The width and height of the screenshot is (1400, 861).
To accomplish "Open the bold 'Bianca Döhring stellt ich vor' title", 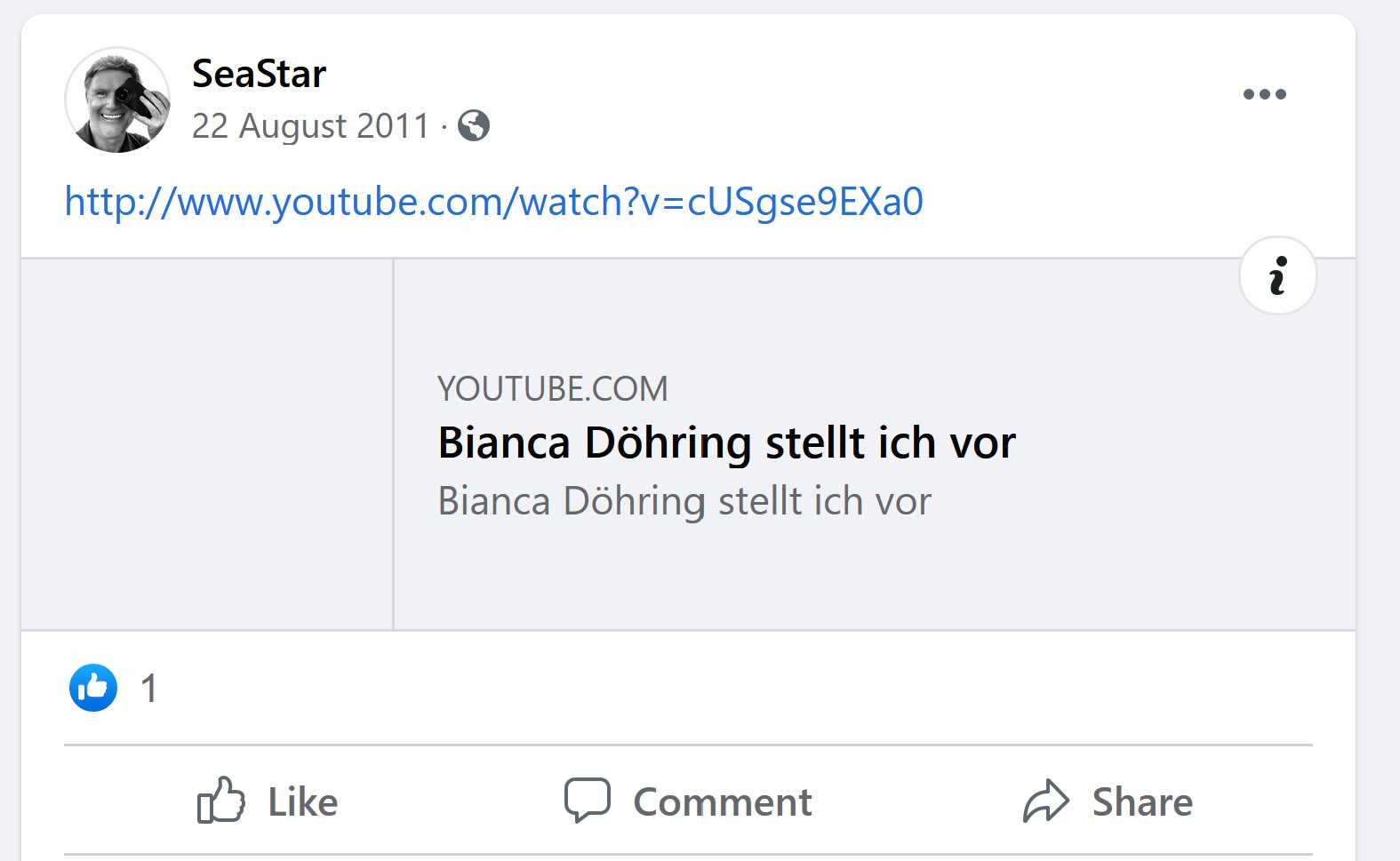I will tap(726, 442).
